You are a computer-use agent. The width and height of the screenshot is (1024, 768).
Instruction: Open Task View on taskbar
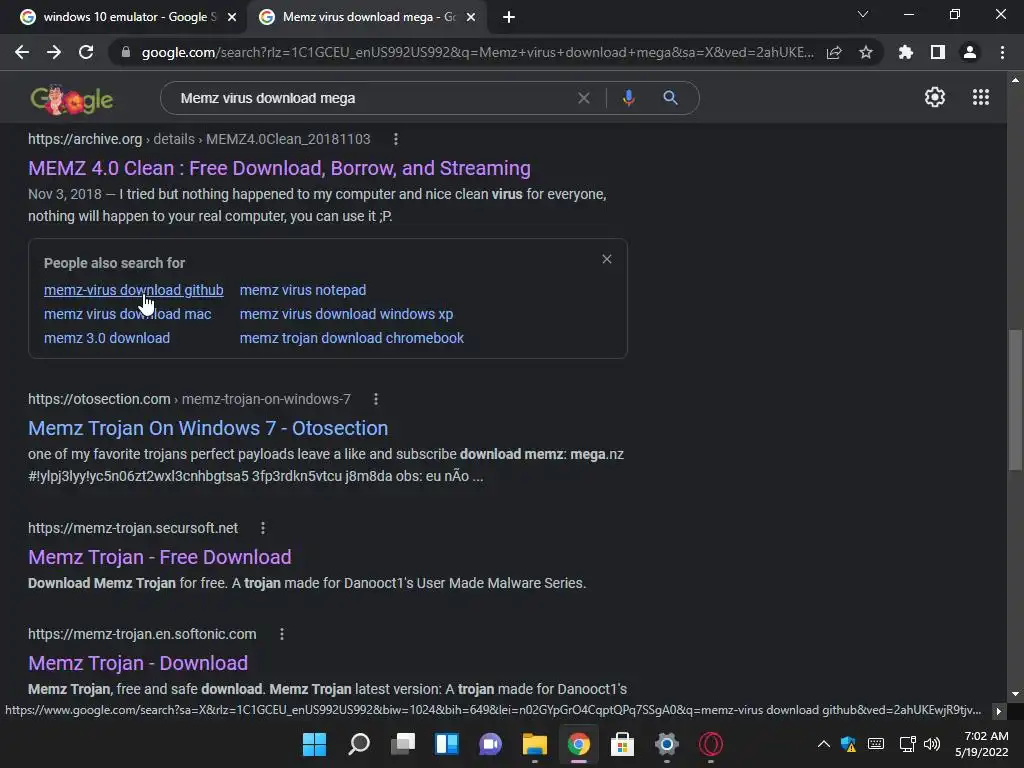pos(403,744)
